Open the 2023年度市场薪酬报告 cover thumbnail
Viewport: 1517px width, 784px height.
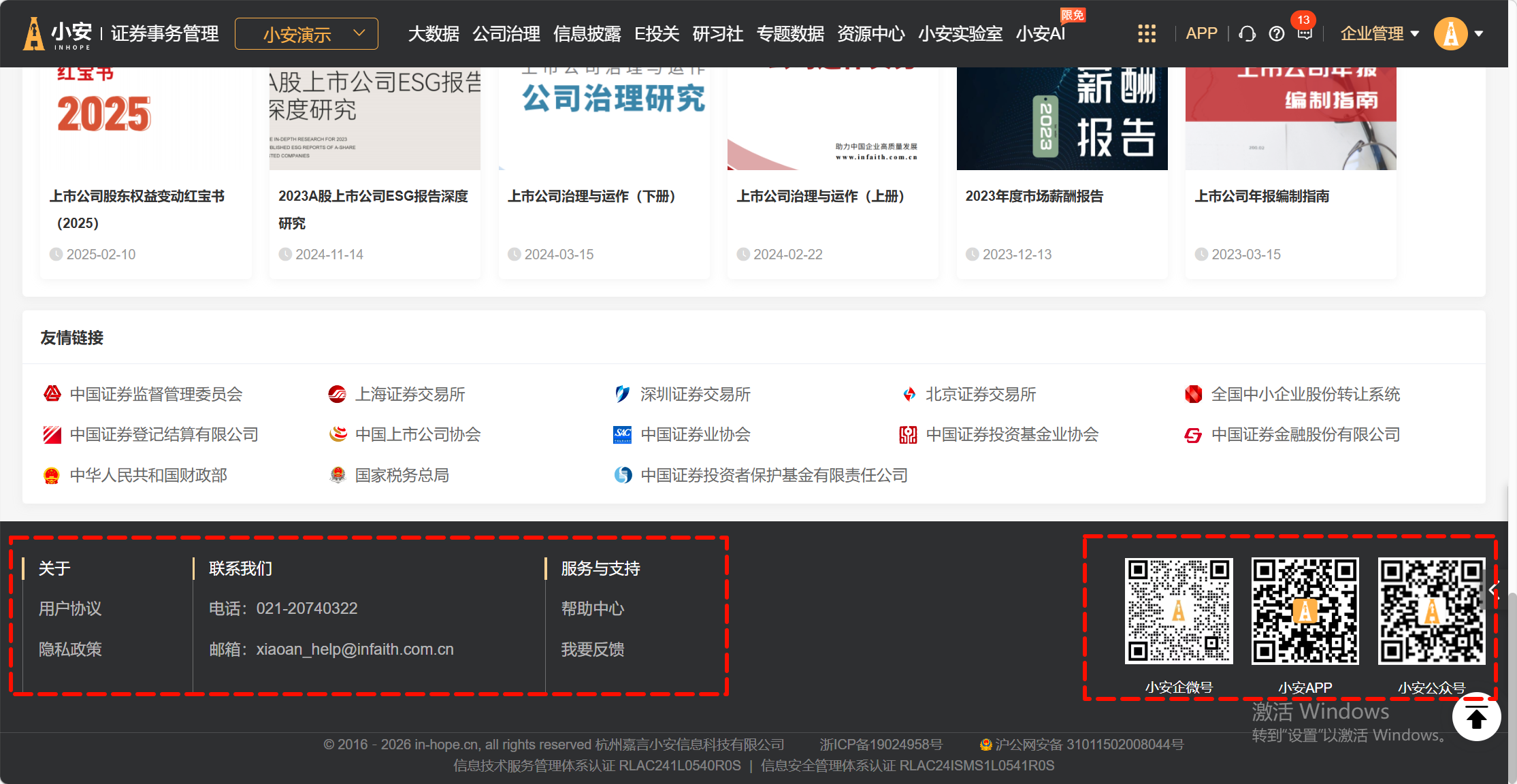1062,119
